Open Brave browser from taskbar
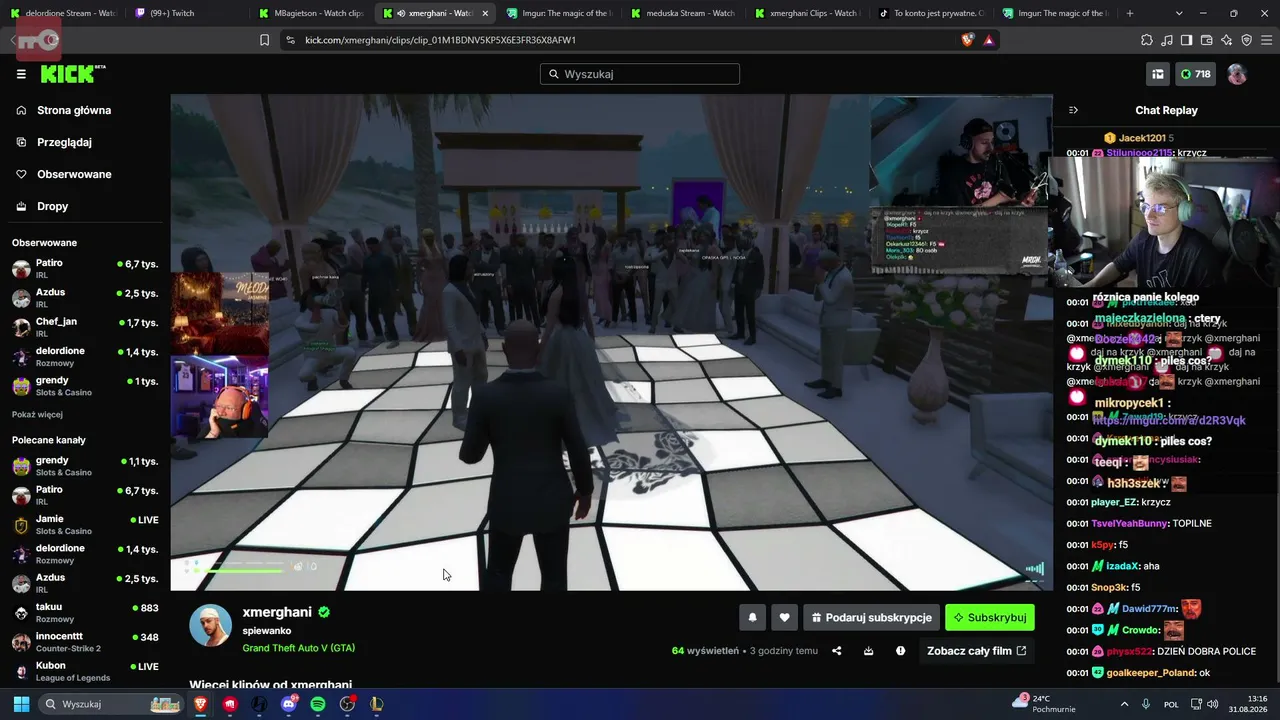Image resolution: width=1280 pixels, height=720 pixels. coord(201,704)
